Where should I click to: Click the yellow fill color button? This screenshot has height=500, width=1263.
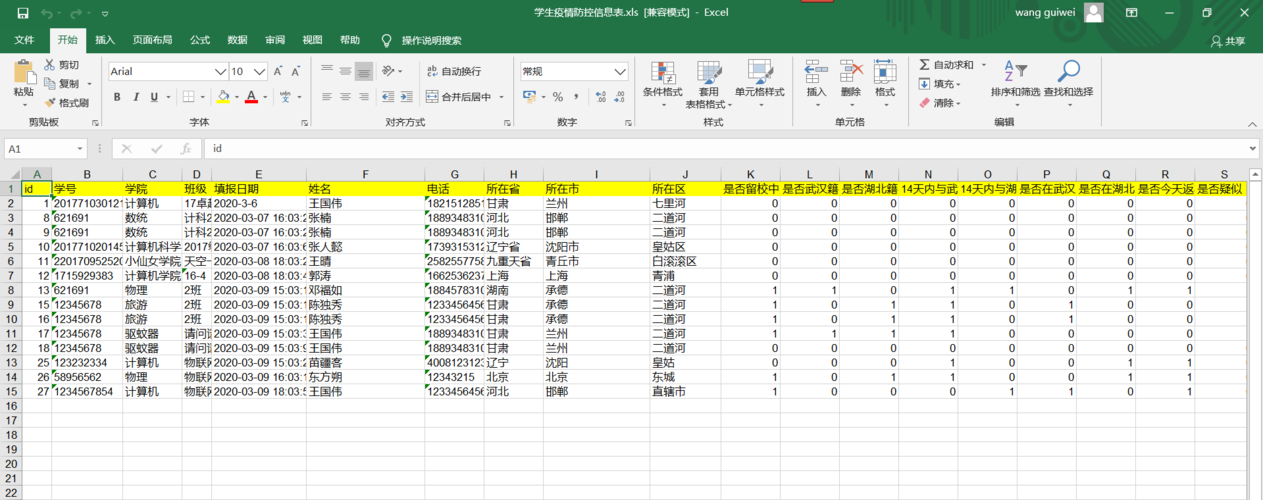(222, 97)
